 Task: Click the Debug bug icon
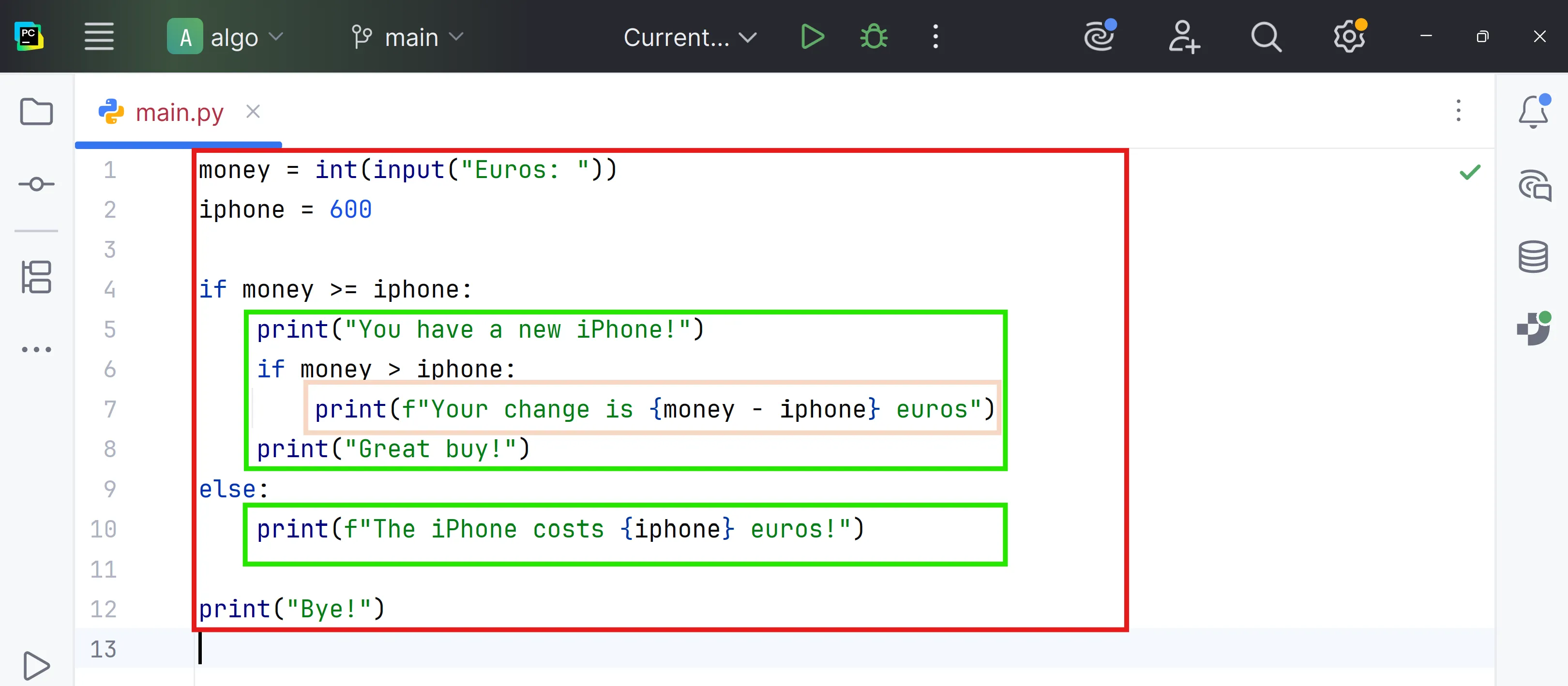[x=874, y=36]
